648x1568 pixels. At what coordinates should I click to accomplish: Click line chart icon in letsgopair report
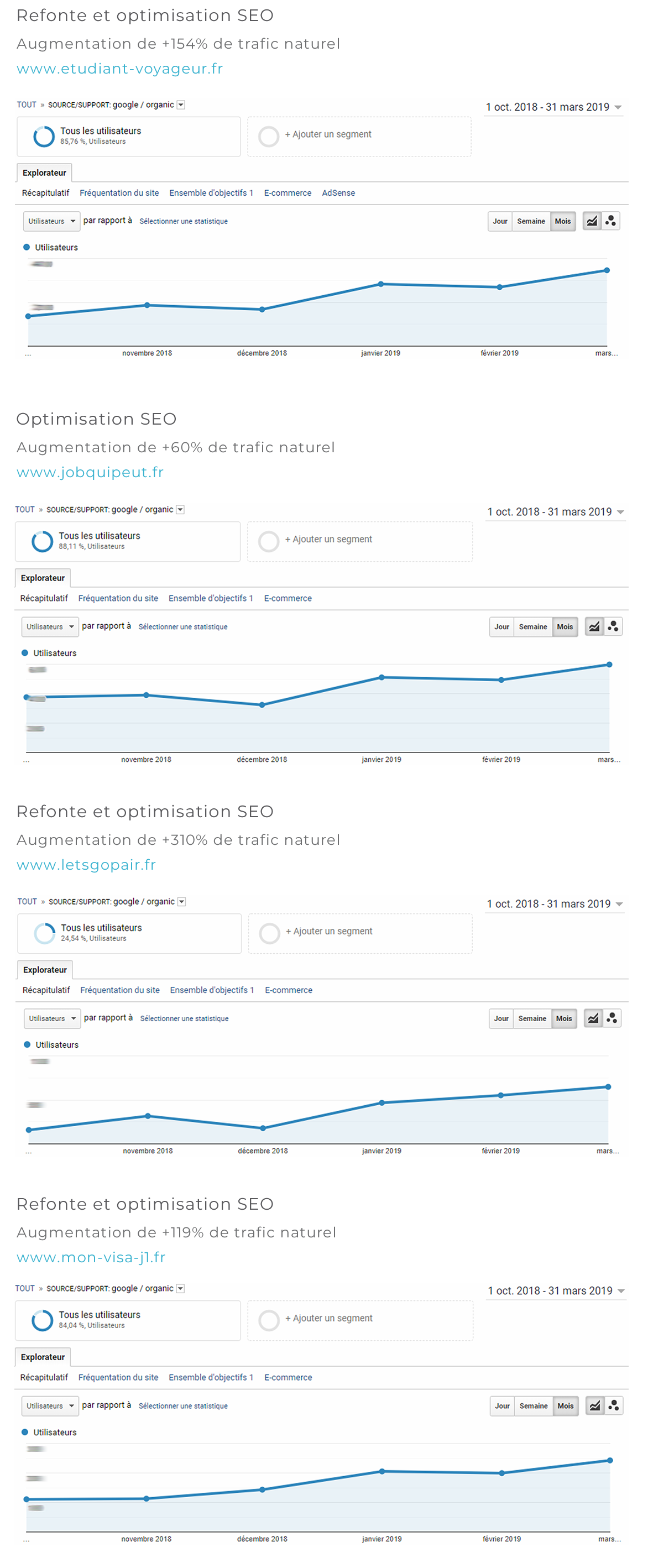coord(593,1018)
